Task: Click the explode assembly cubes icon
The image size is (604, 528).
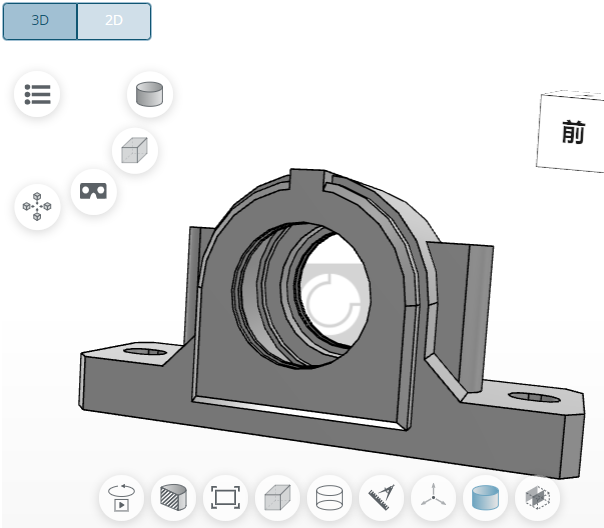Action: click(37, 207)
